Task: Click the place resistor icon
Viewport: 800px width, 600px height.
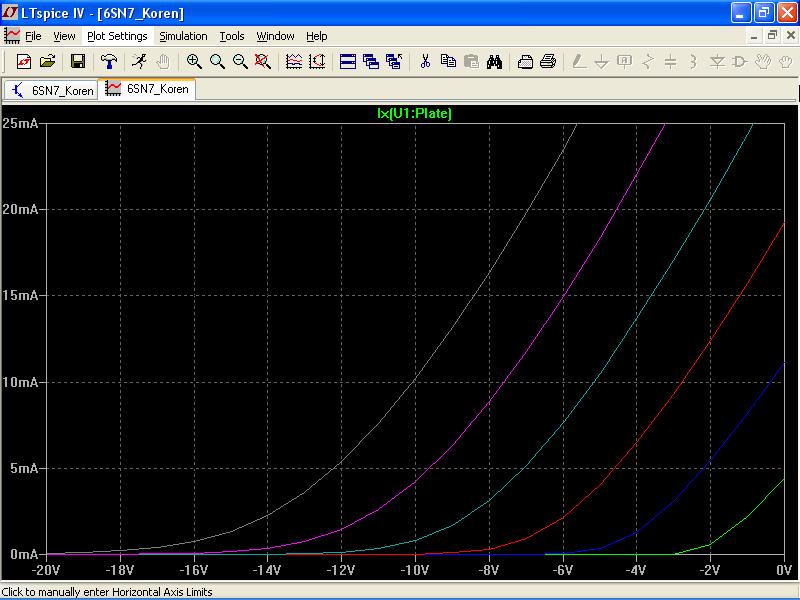Action: 647,62
